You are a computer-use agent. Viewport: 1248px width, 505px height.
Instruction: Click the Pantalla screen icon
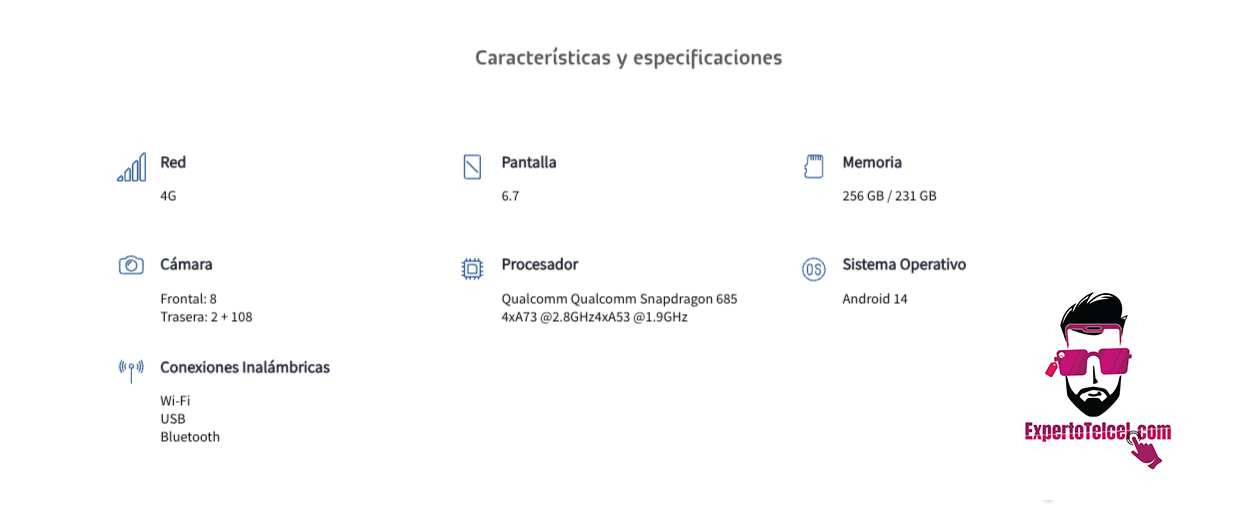pos(473,167)
